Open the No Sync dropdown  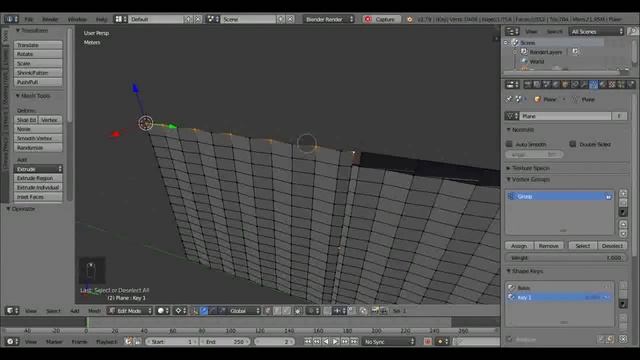click(388, 342)
